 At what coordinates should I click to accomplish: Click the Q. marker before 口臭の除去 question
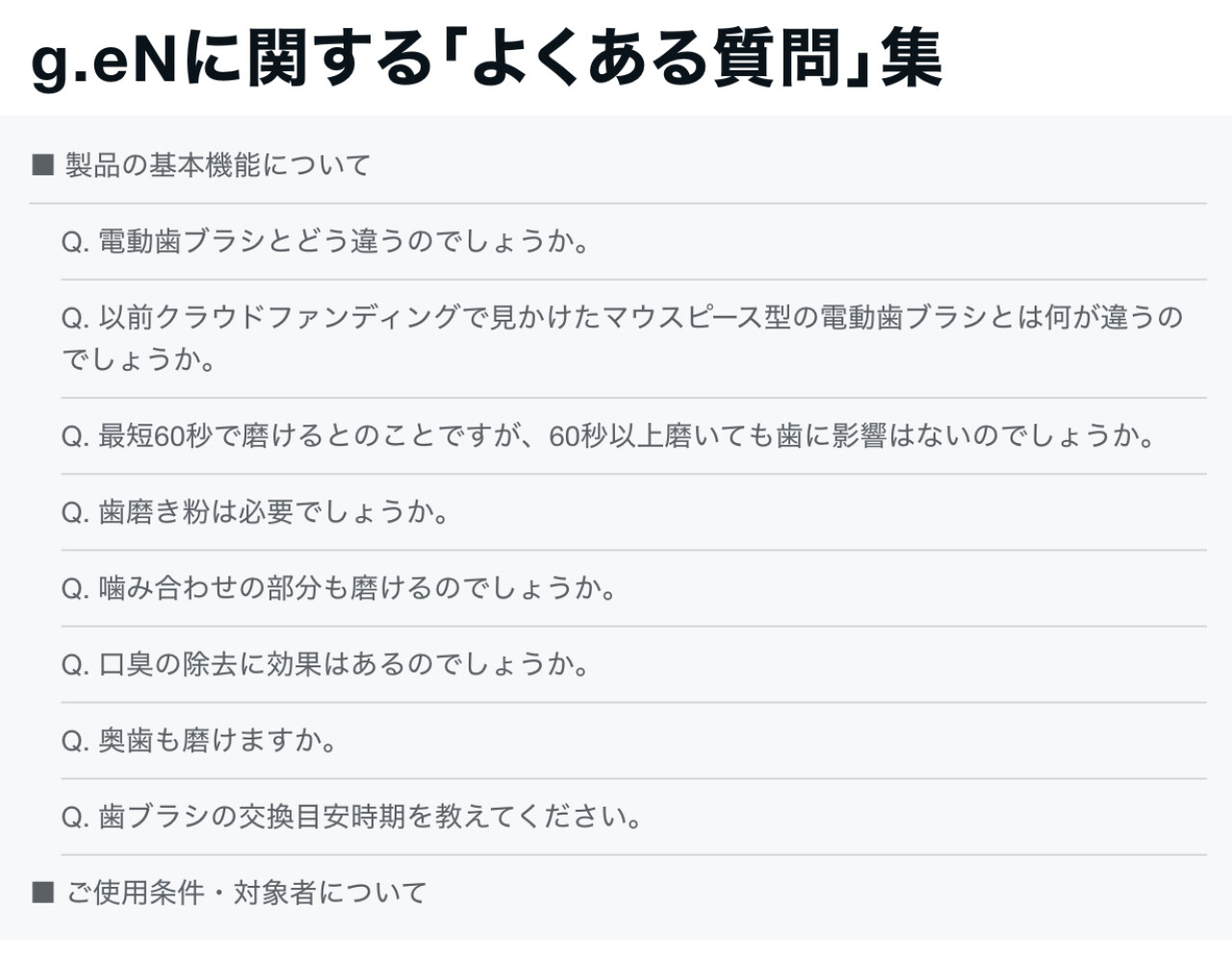click(75, 665)
